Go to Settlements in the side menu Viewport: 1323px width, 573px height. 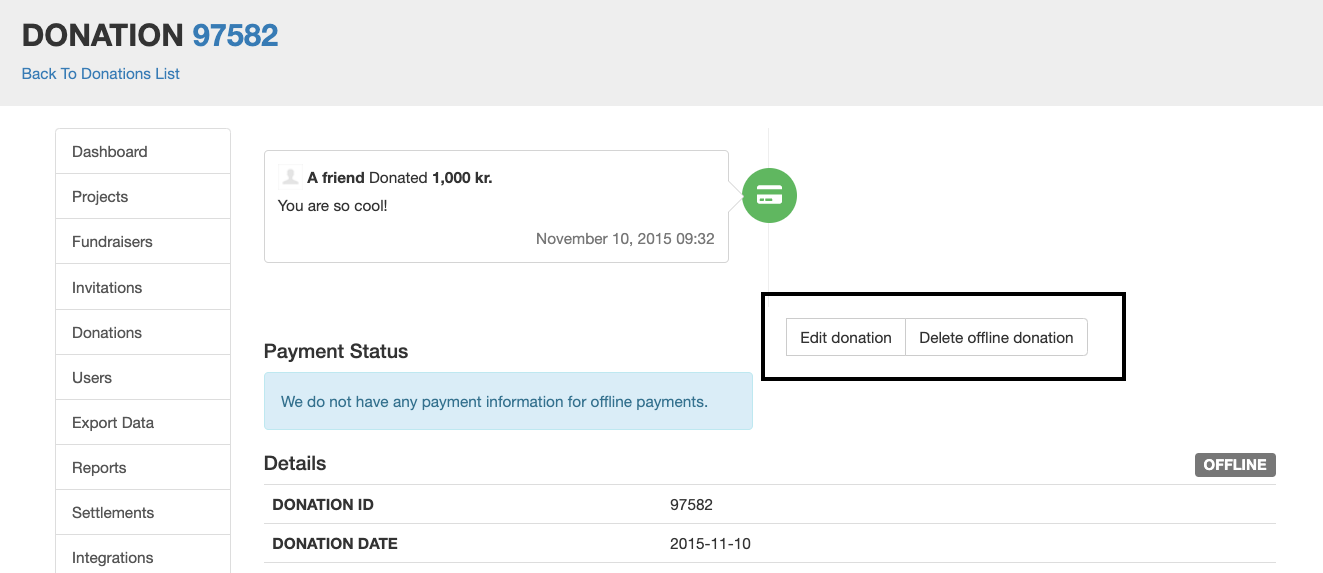point(143,513)
